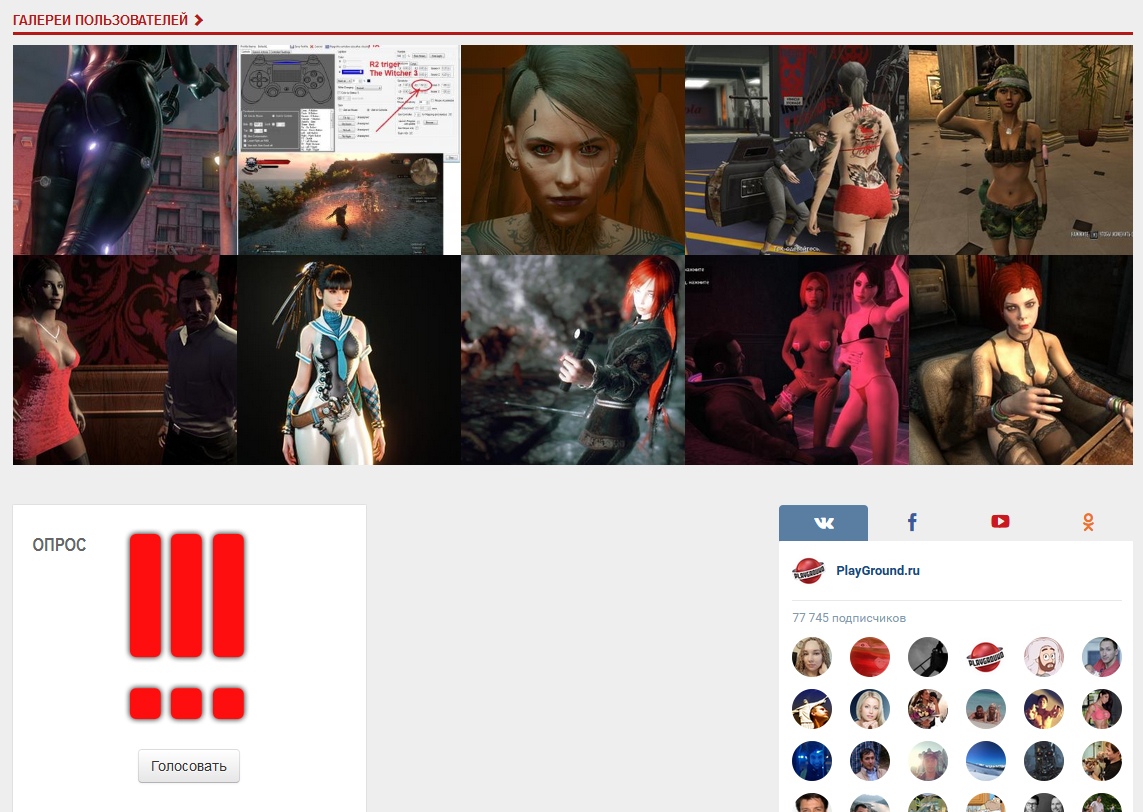Open the ГАЛЕРЕИ ПОЛЬЗОВАТЕЛЕЙ section link
The width and height of the screenshot is (1143, 812).
coord(108,20)
